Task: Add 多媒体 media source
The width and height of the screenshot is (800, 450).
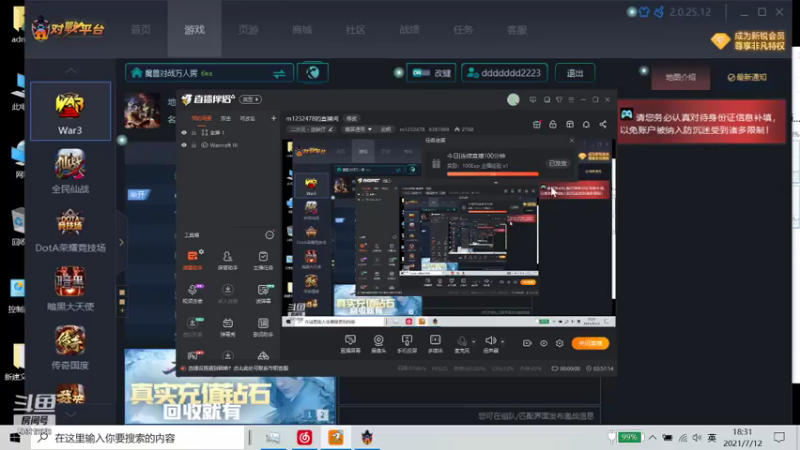Action: click(x=435, y=344)
